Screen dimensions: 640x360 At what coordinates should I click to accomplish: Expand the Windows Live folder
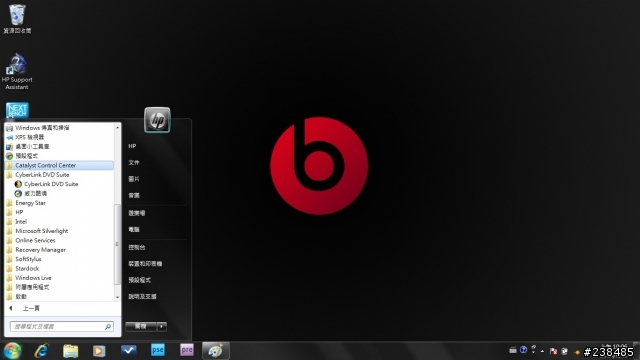[x=59, y=278]
